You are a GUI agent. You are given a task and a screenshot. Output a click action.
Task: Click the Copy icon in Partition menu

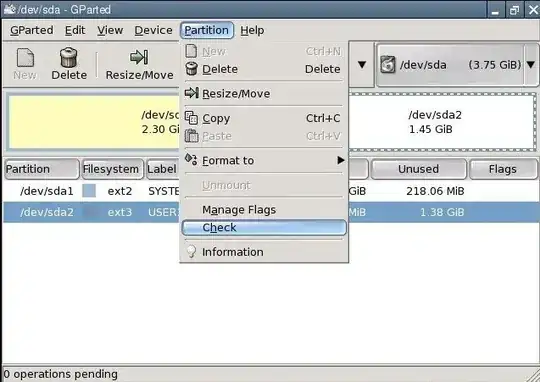[191, 118]
